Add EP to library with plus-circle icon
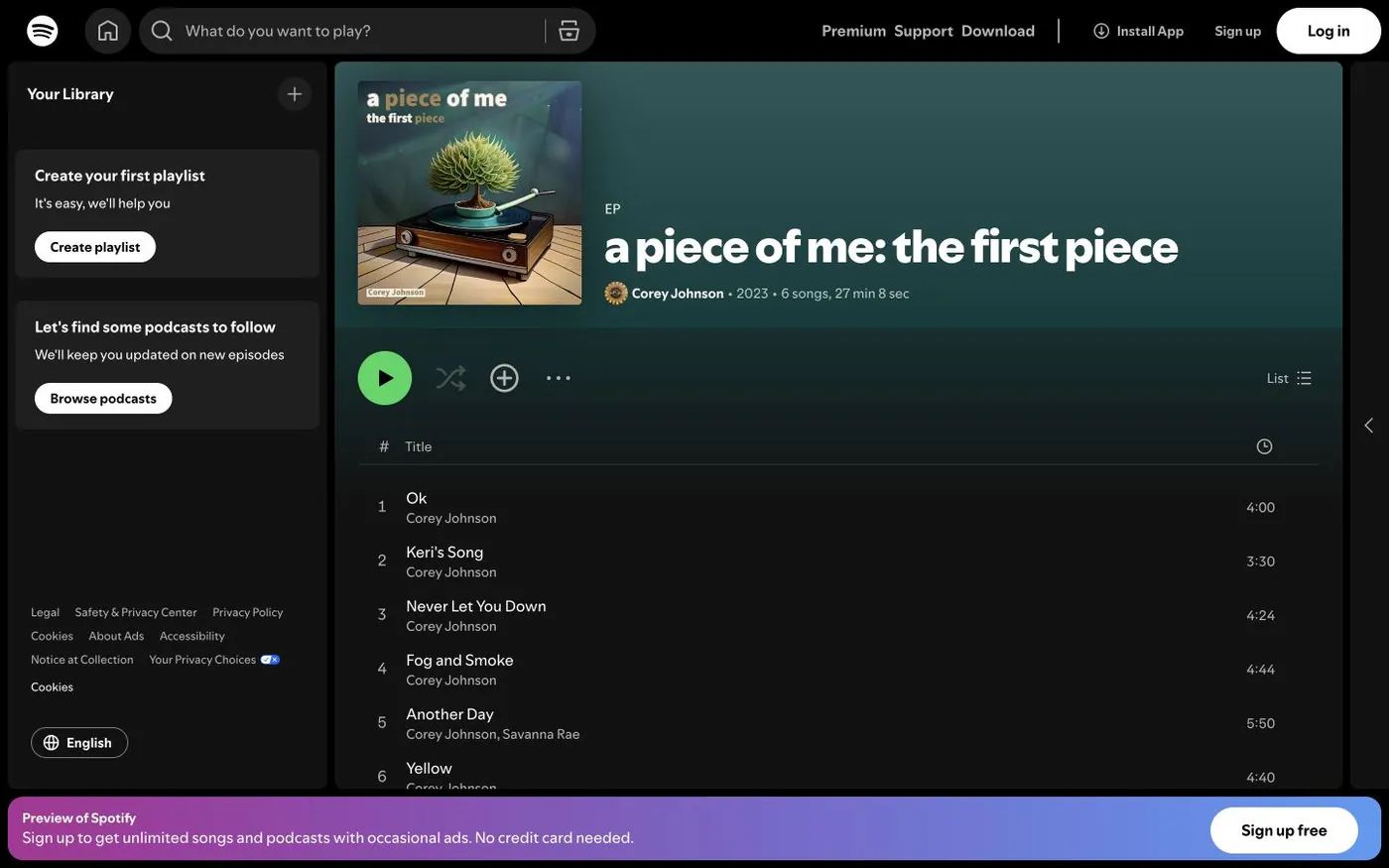Screen dimensions: 1389x868 [x=504, y=378]
